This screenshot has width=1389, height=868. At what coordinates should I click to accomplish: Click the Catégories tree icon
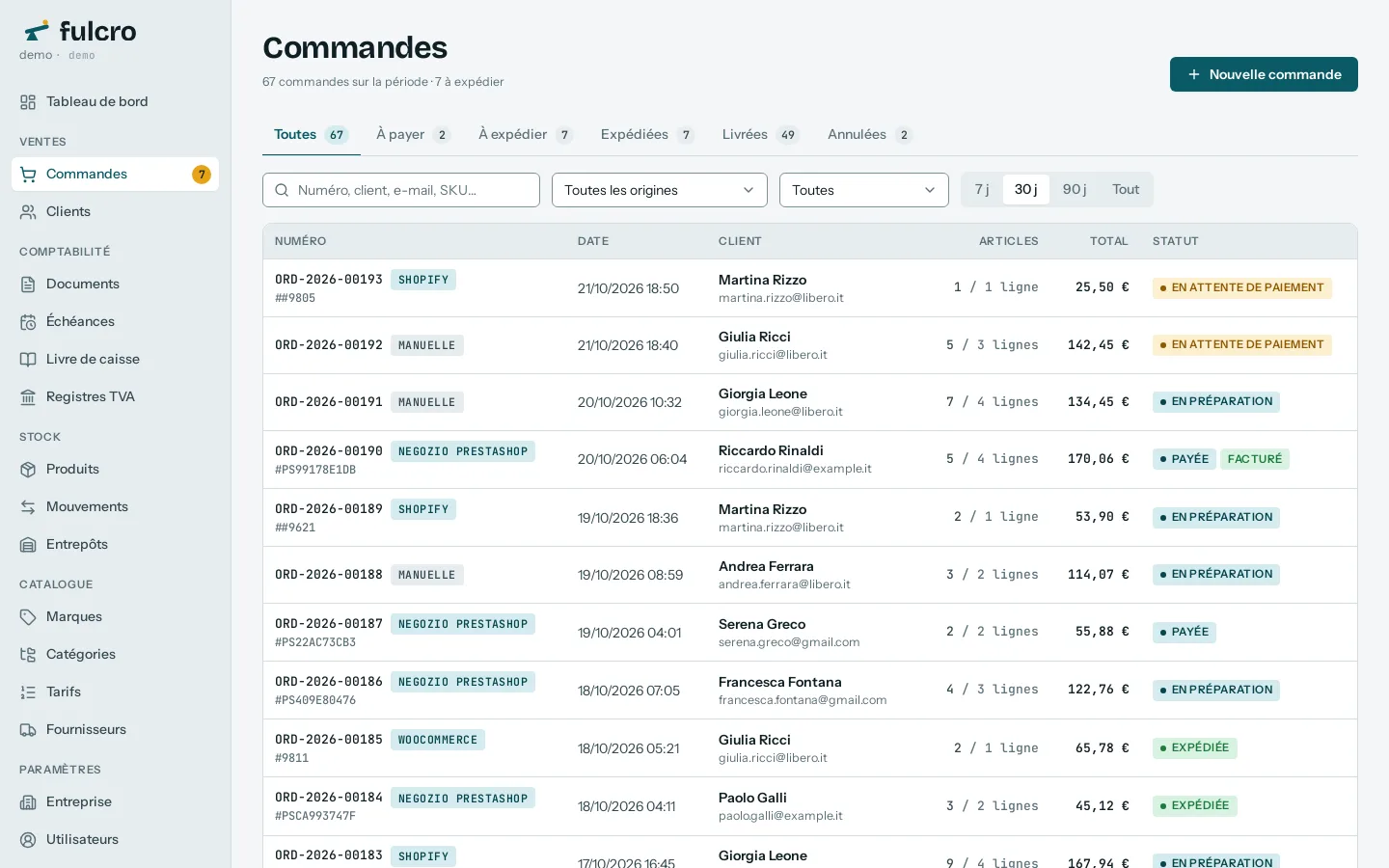28,655
